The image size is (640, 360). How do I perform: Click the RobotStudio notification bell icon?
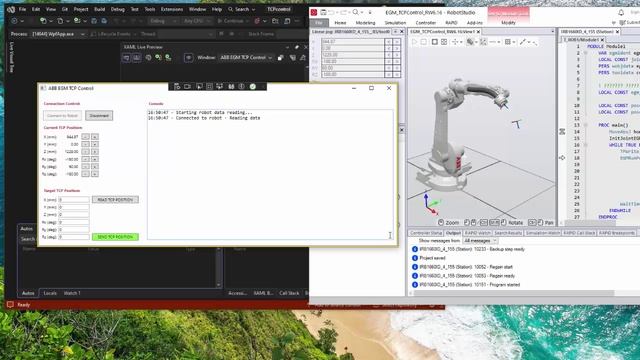tap(621, 13)
